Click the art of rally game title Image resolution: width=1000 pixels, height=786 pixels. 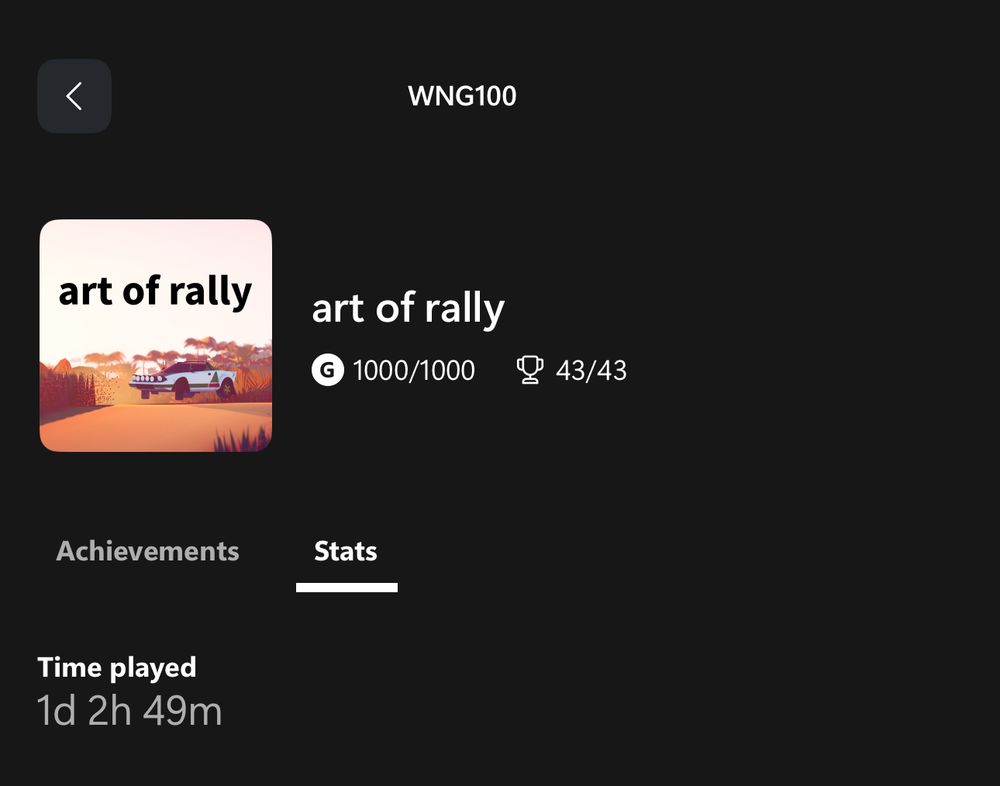408,309
